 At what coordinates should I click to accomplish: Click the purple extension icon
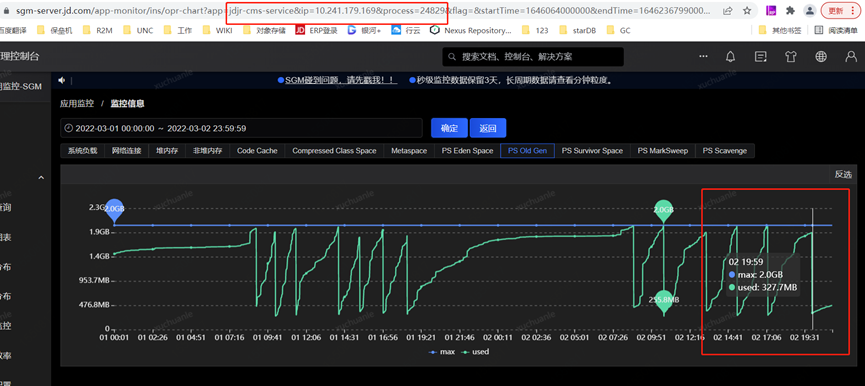click(771, 10)
